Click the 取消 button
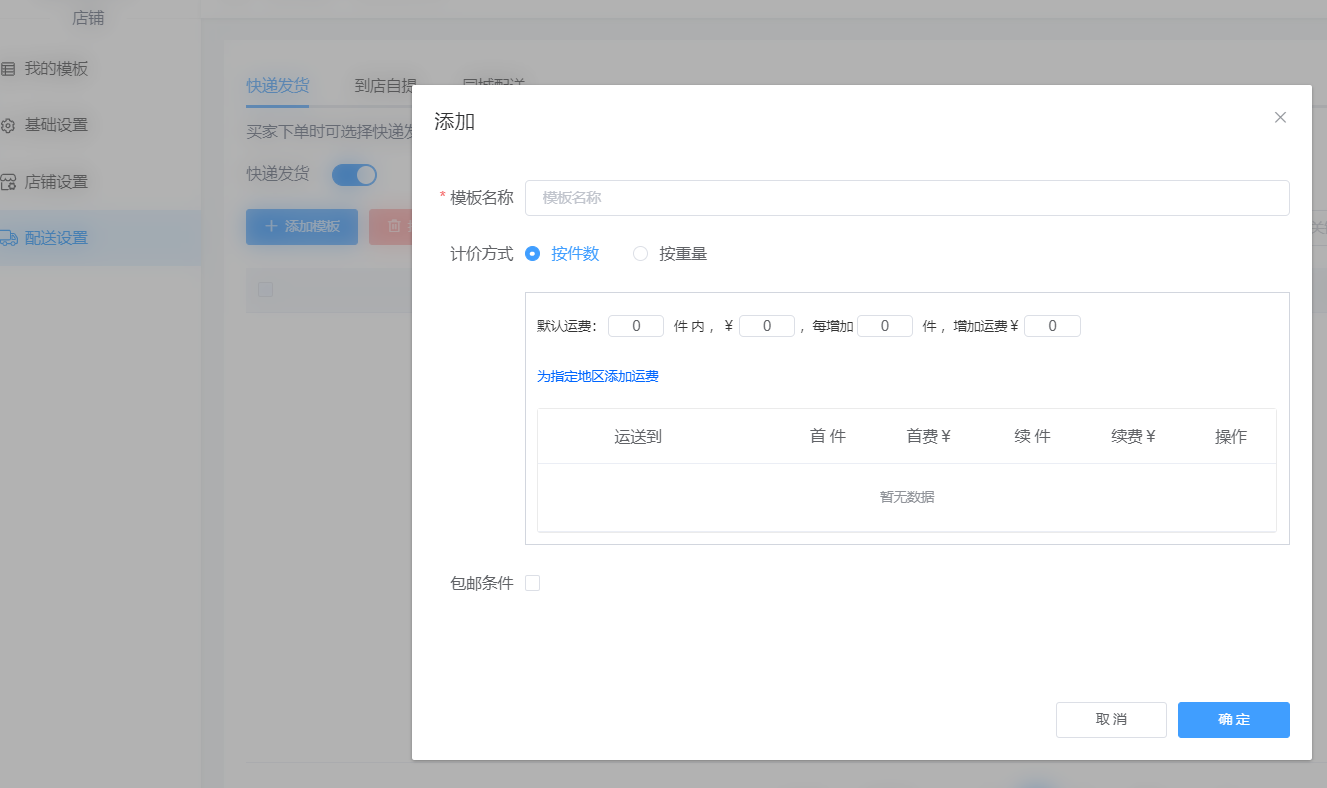 coord(1111,720)
